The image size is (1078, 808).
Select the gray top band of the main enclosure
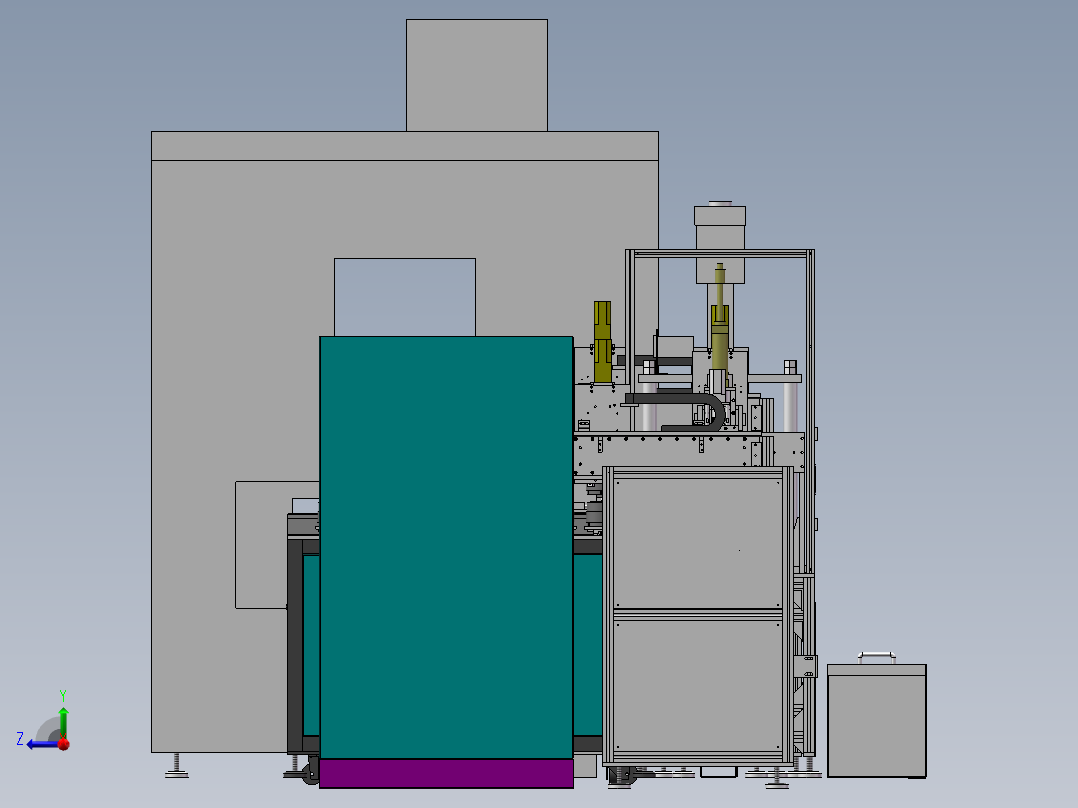click(x=405, y=146)
